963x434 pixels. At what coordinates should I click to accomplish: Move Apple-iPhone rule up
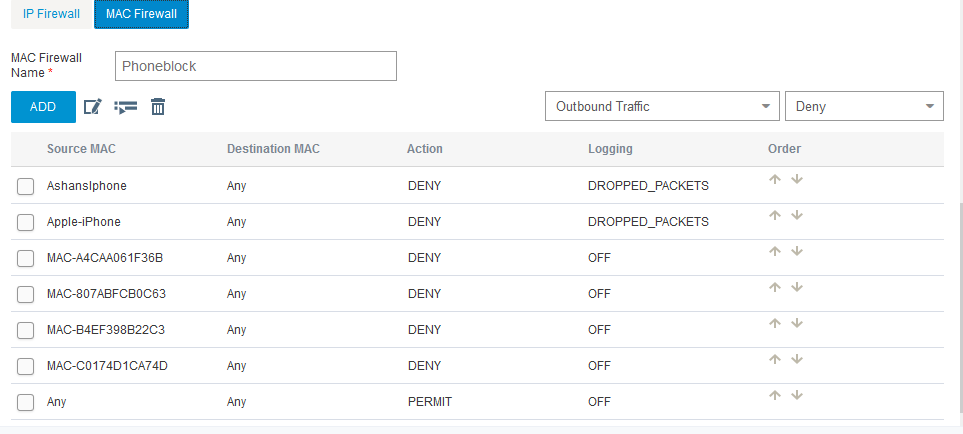(x=775, y=216)
